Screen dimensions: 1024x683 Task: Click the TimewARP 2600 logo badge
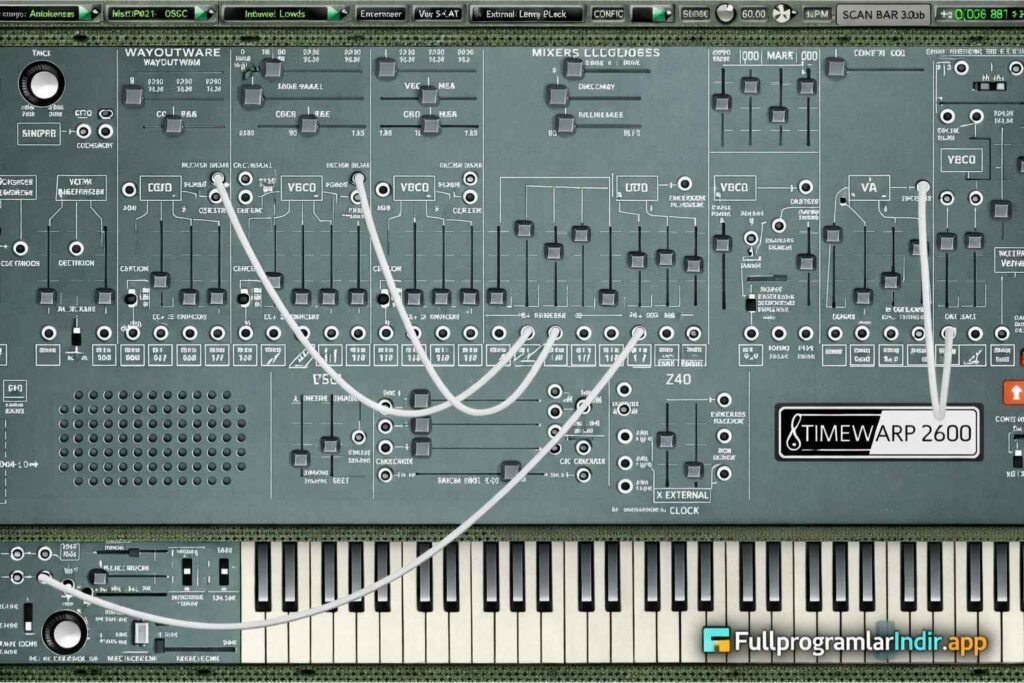(879, 431)
